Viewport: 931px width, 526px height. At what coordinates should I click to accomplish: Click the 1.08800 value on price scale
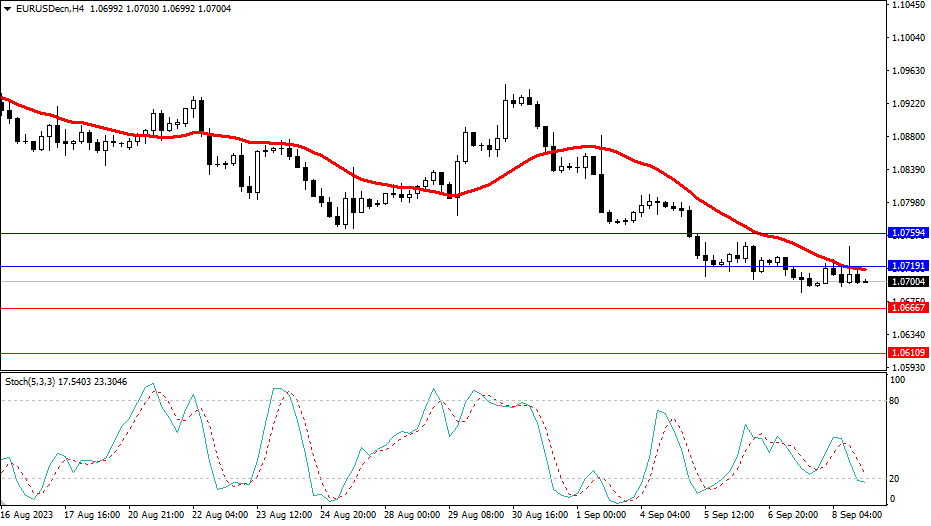tap(908, 137)
